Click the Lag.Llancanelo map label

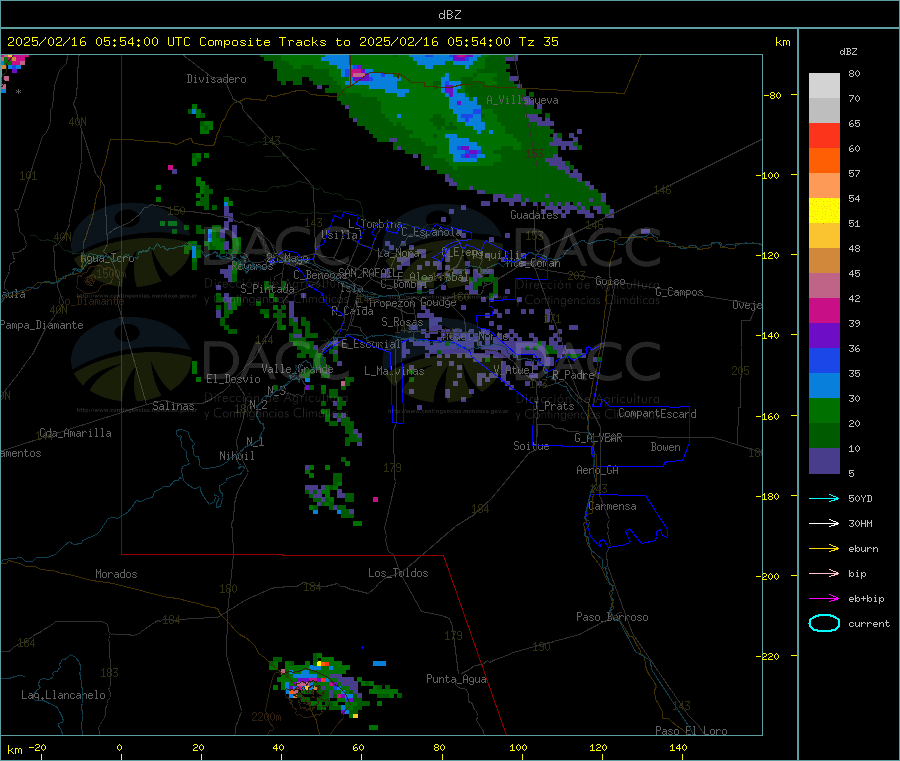pos(63,696)
